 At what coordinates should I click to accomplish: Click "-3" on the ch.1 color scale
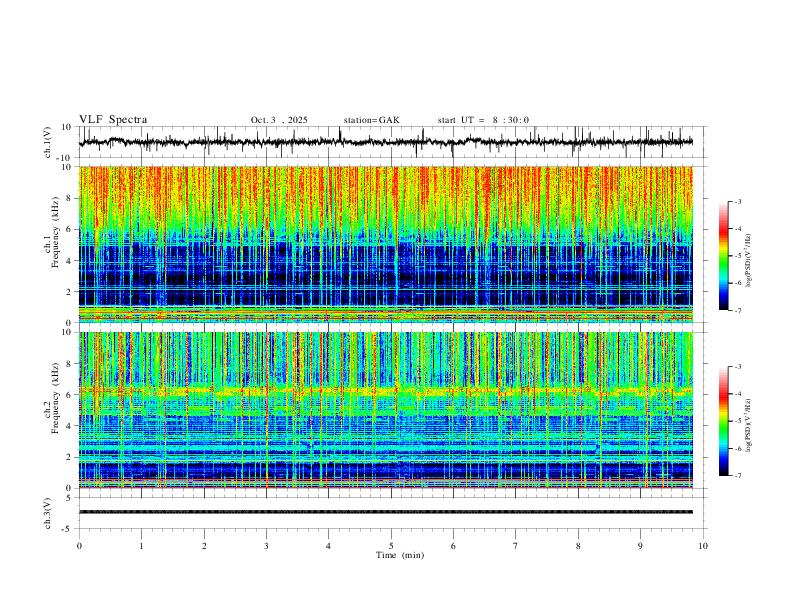coord(737,202)
